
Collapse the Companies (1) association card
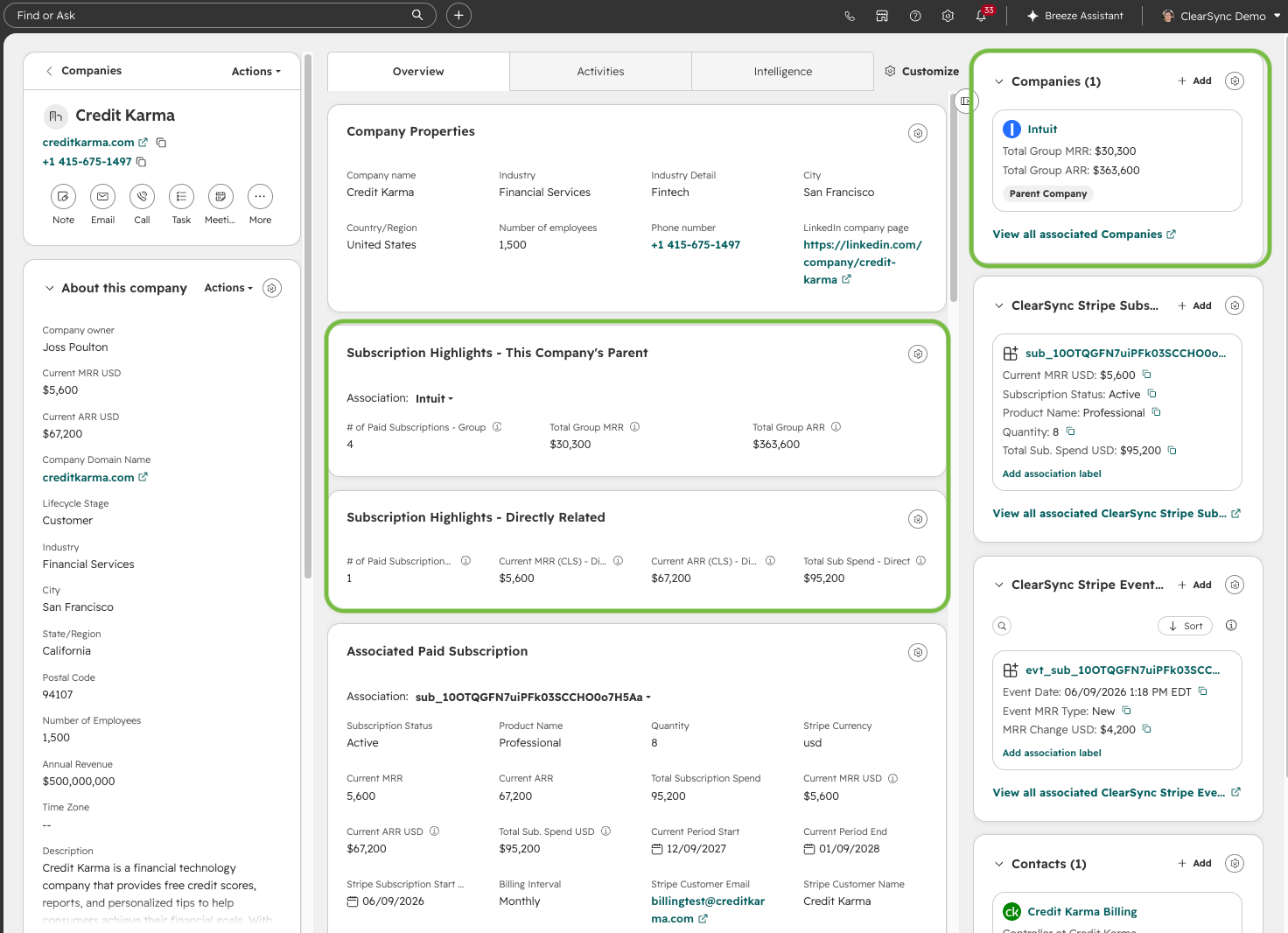[x=998, y=81]
